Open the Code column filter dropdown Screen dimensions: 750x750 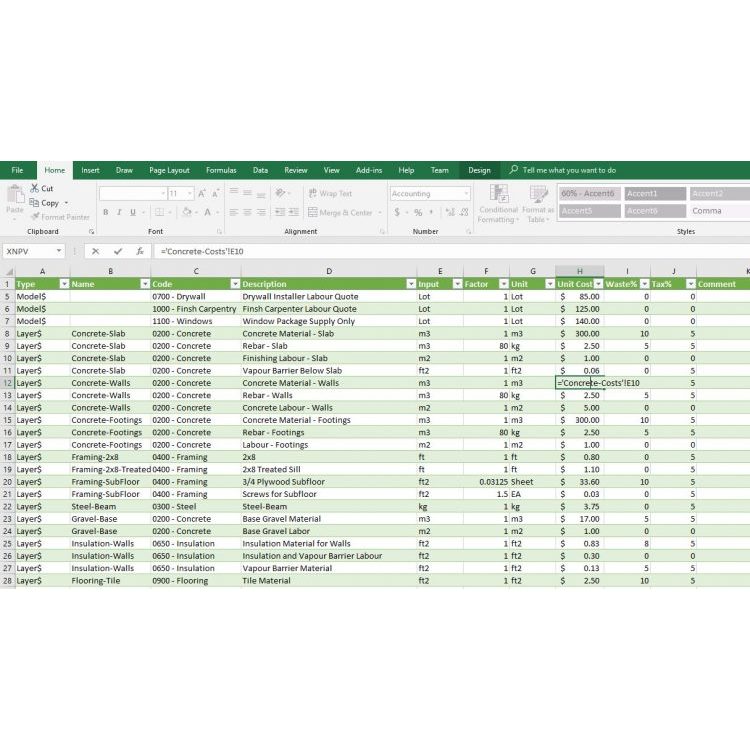(235, 284)
